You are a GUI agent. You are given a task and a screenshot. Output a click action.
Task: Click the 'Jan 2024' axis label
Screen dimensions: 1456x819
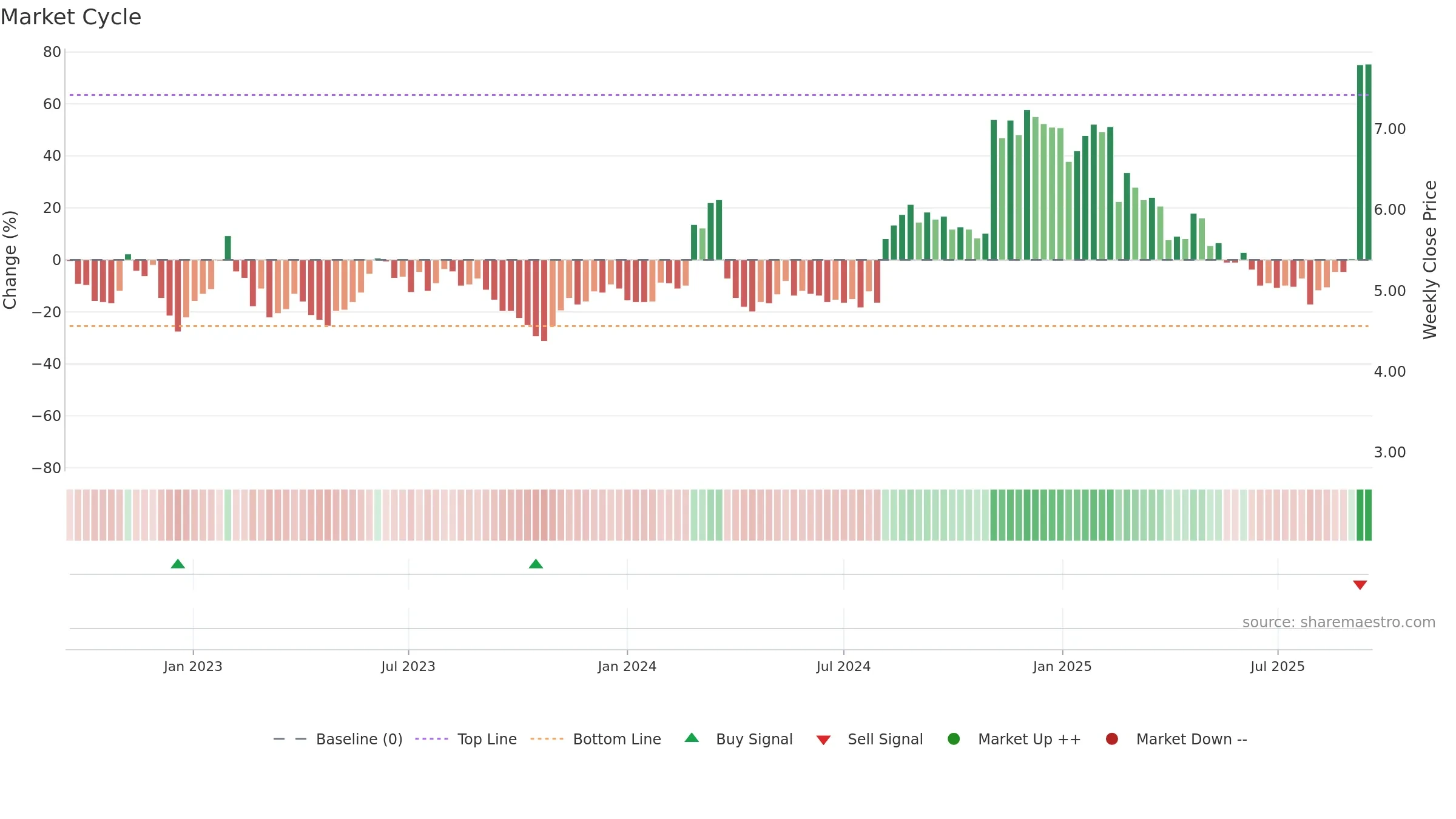point(627,666)
